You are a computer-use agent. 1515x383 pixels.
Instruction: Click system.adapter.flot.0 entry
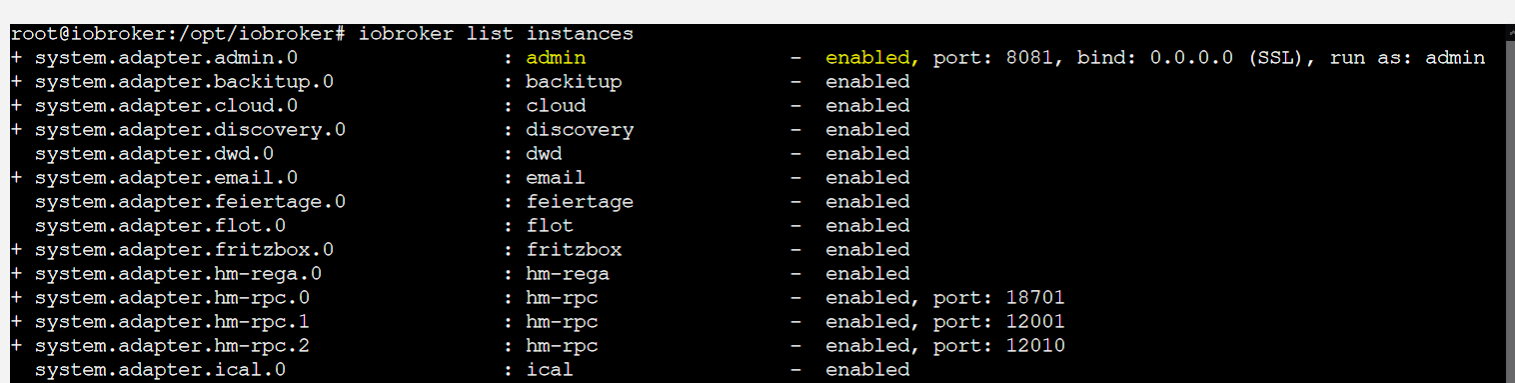click(x=160, y=226)
